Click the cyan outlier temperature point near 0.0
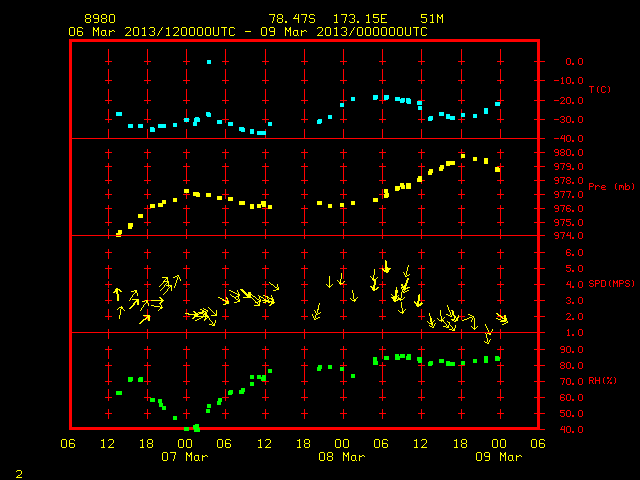The image size is (640, 480). (209, 62)
